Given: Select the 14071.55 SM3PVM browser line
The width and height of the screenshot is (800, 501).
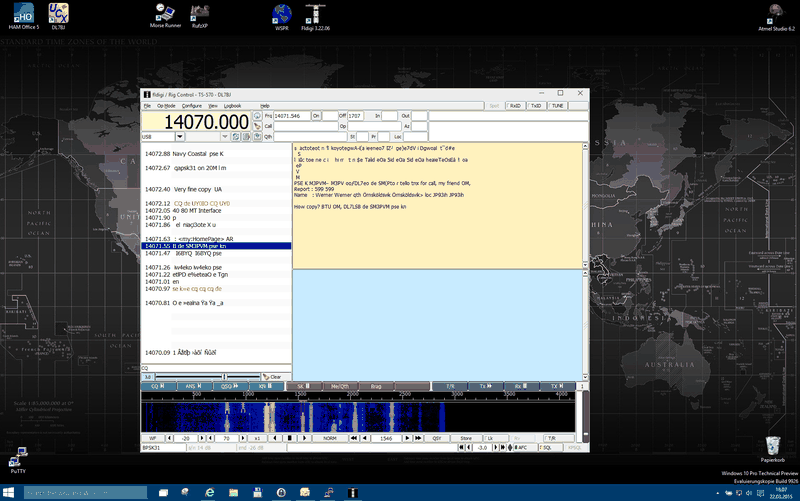Looking at the screenshot, I should coord(216,246).
